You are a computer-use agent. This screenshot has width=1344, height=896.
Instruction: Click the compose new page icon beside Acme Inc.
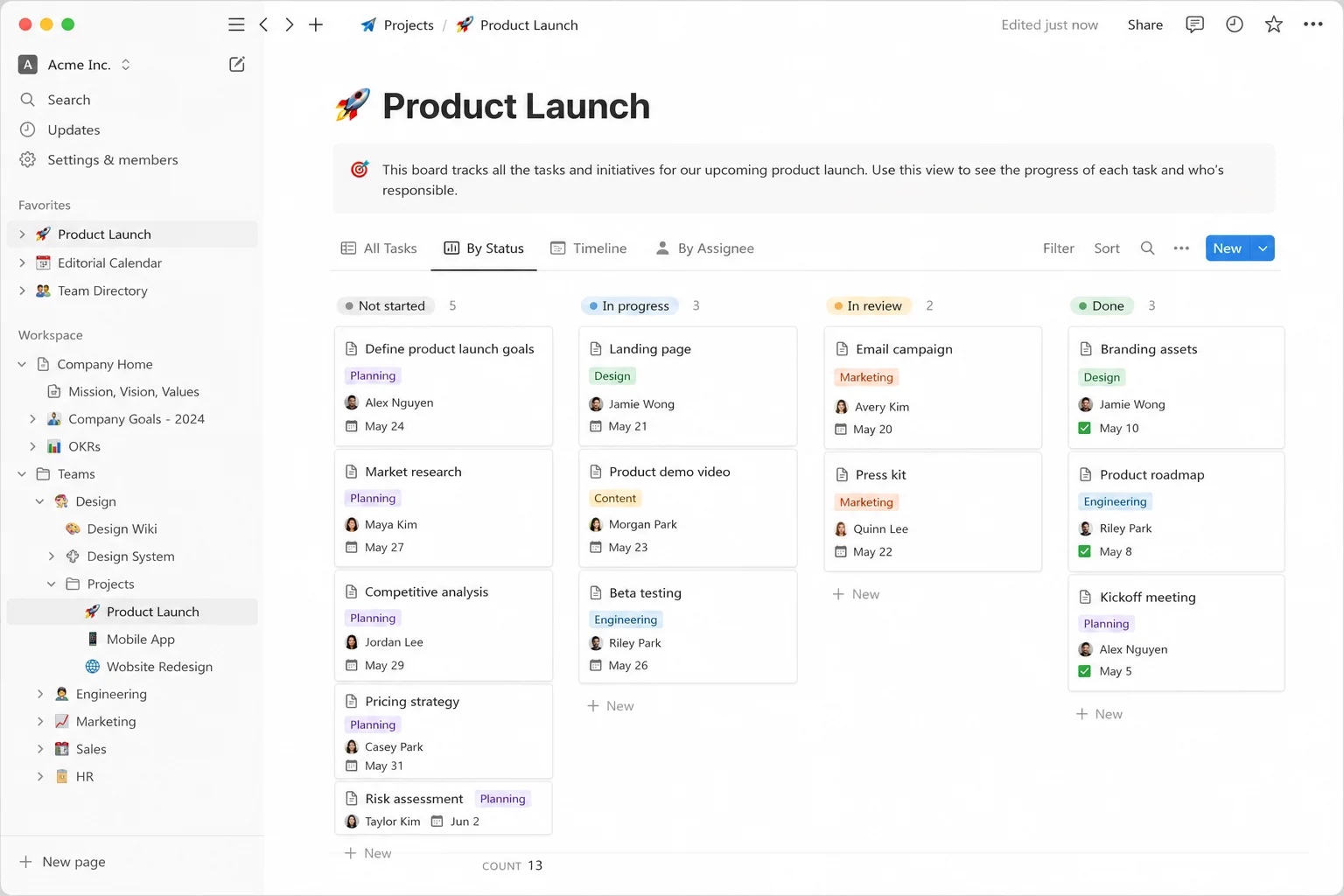(x=237, y=64)
